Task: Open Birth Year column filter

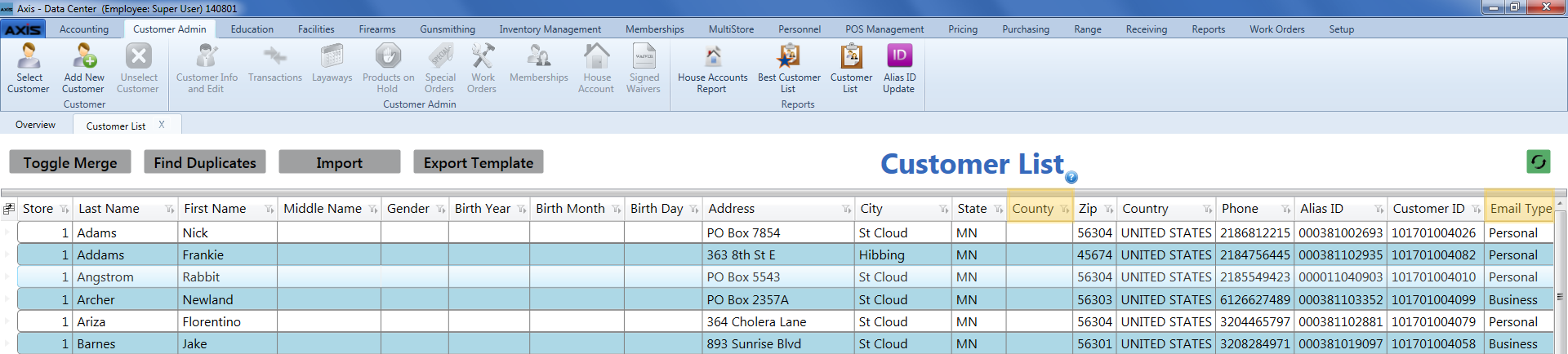Action: tap(521, 210)
